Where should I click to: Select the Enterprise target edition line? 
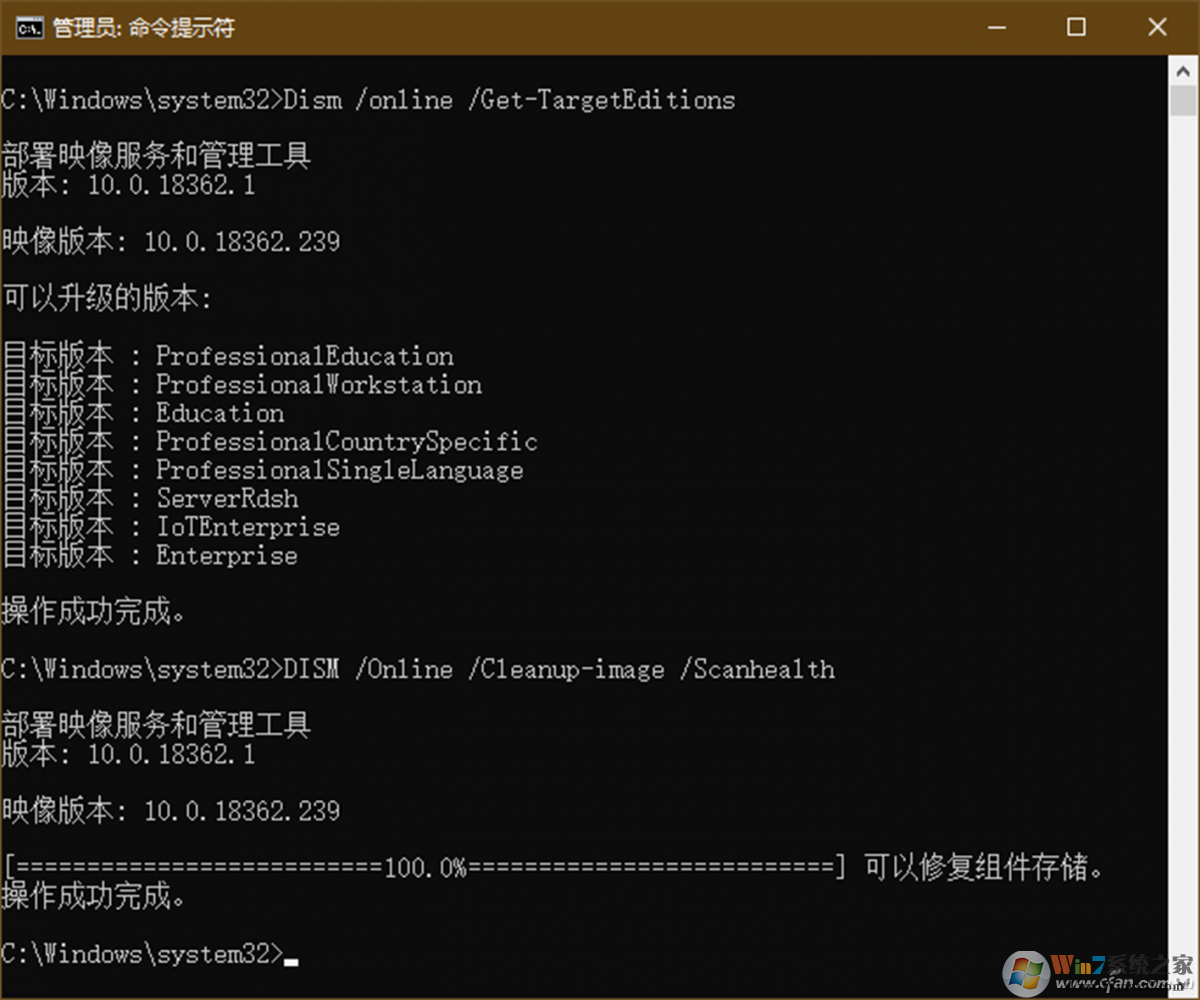coord(226,556)
